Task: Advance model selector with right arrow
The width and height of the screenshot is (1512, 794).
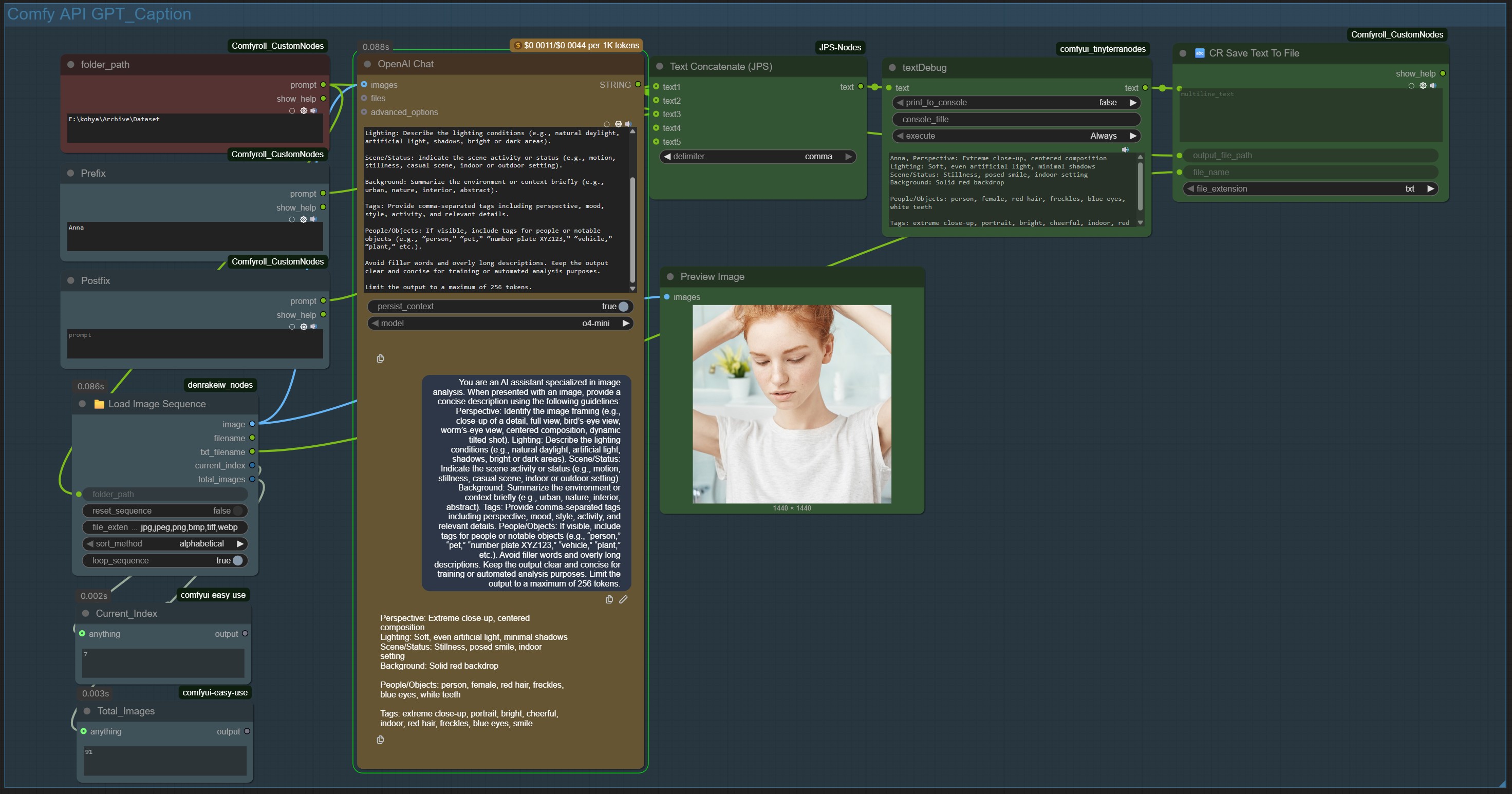Action: (x=626, y=324)
